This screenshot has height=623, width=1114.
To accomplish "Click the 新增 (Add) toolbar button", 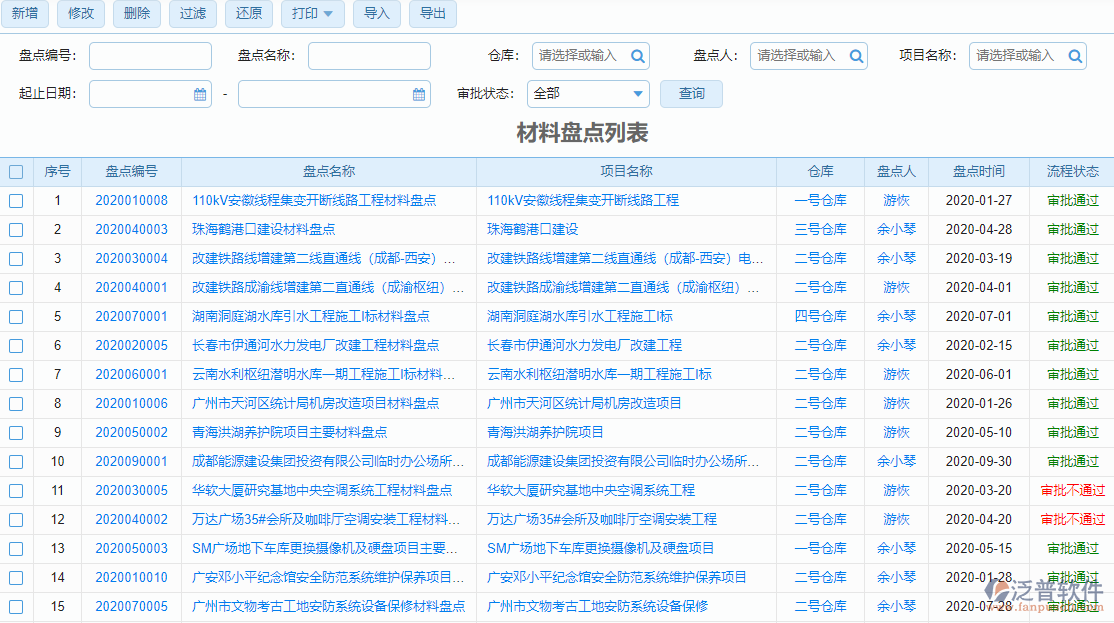I will pos(28,14).
